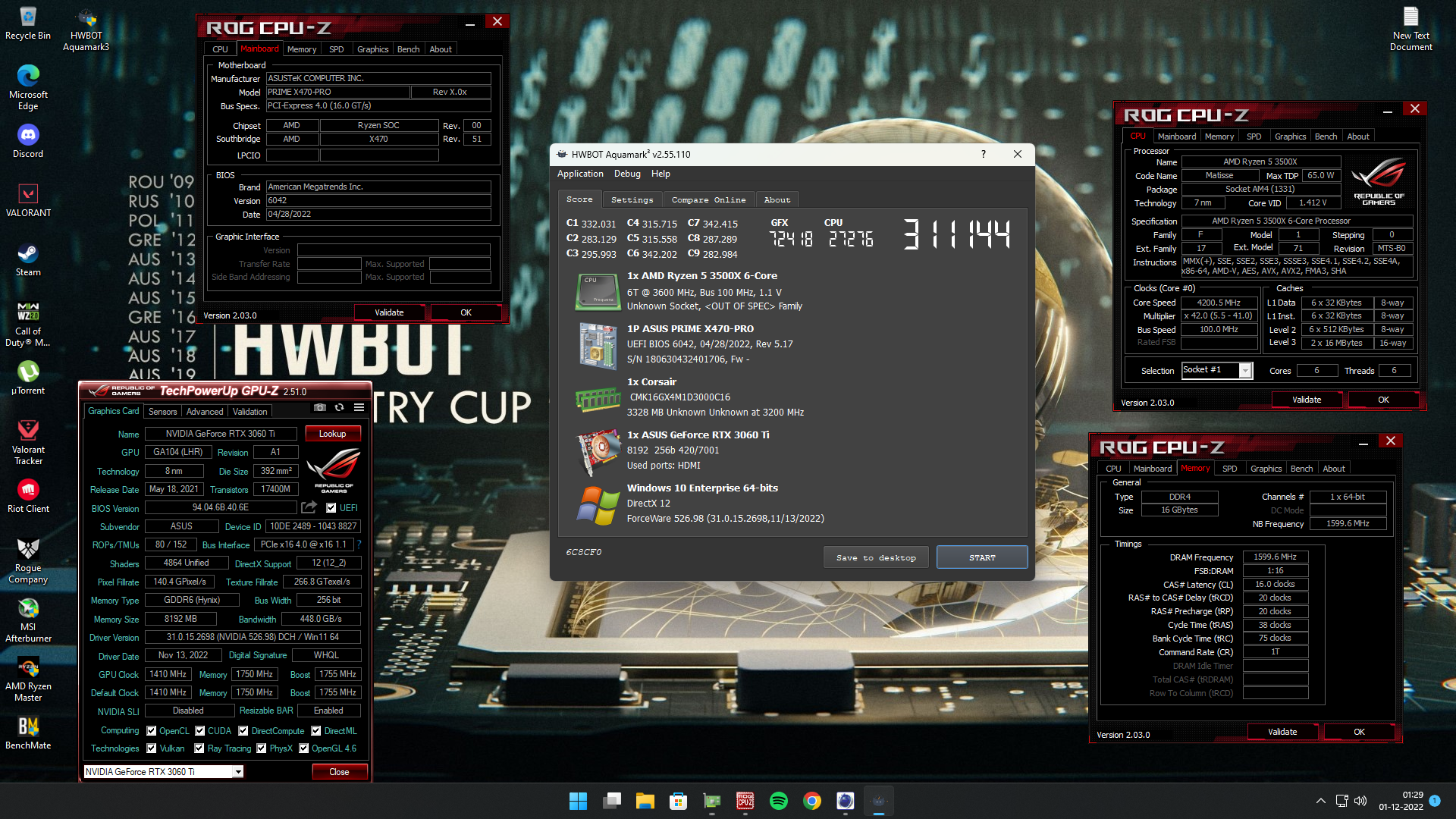Screen dimensions: 1456x819
Task: Toggle UEFI checkbox in GPU-Z
Action: pyautogui.click(x=331, y=508)
